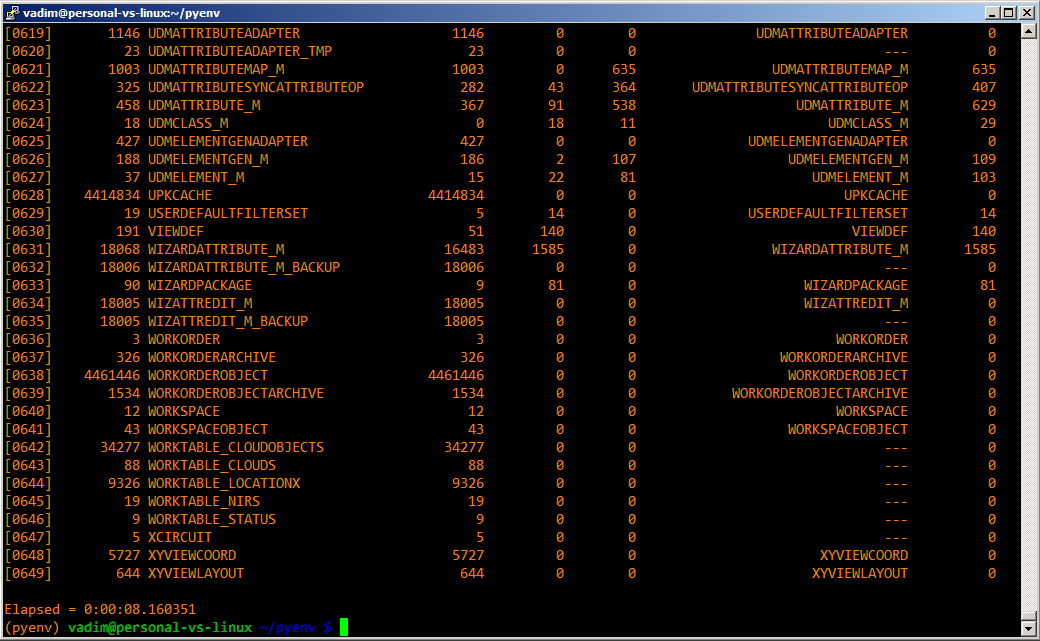Click the empty scrollbar track above thumb
Image resolution: width=1040 pixels, height=641 pixels.
[1028, 300]
